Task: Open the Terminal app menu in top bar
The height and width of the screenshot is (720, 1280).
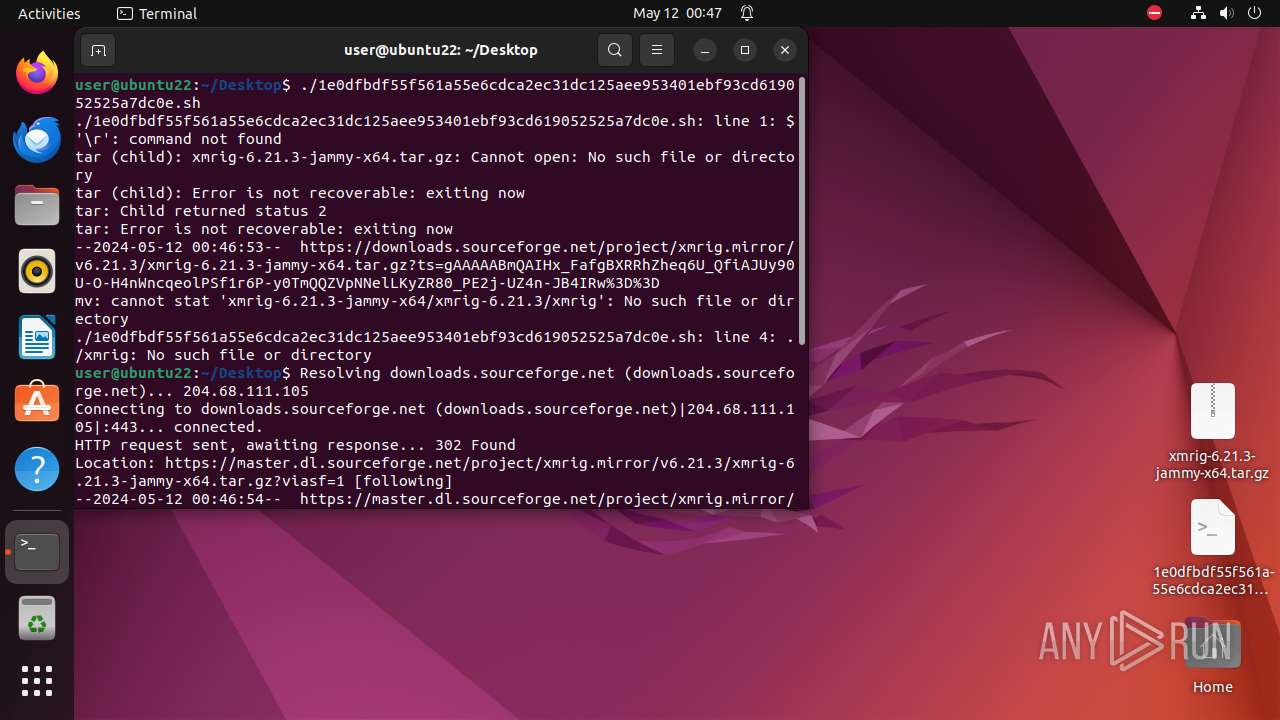Action: (x=157, y=13)
